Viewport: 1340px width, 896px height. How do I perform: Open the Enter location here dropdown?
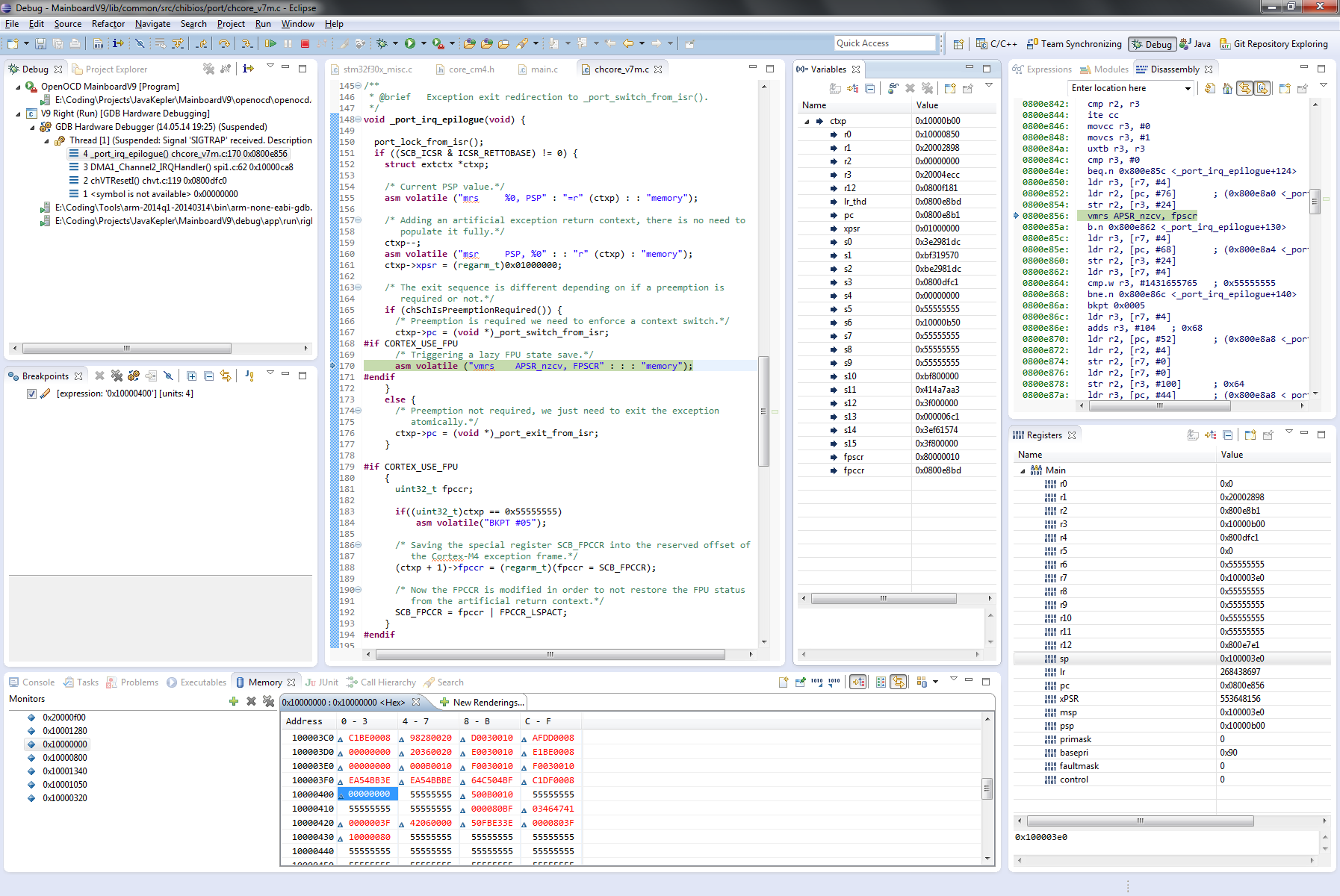coord(1188,88)
